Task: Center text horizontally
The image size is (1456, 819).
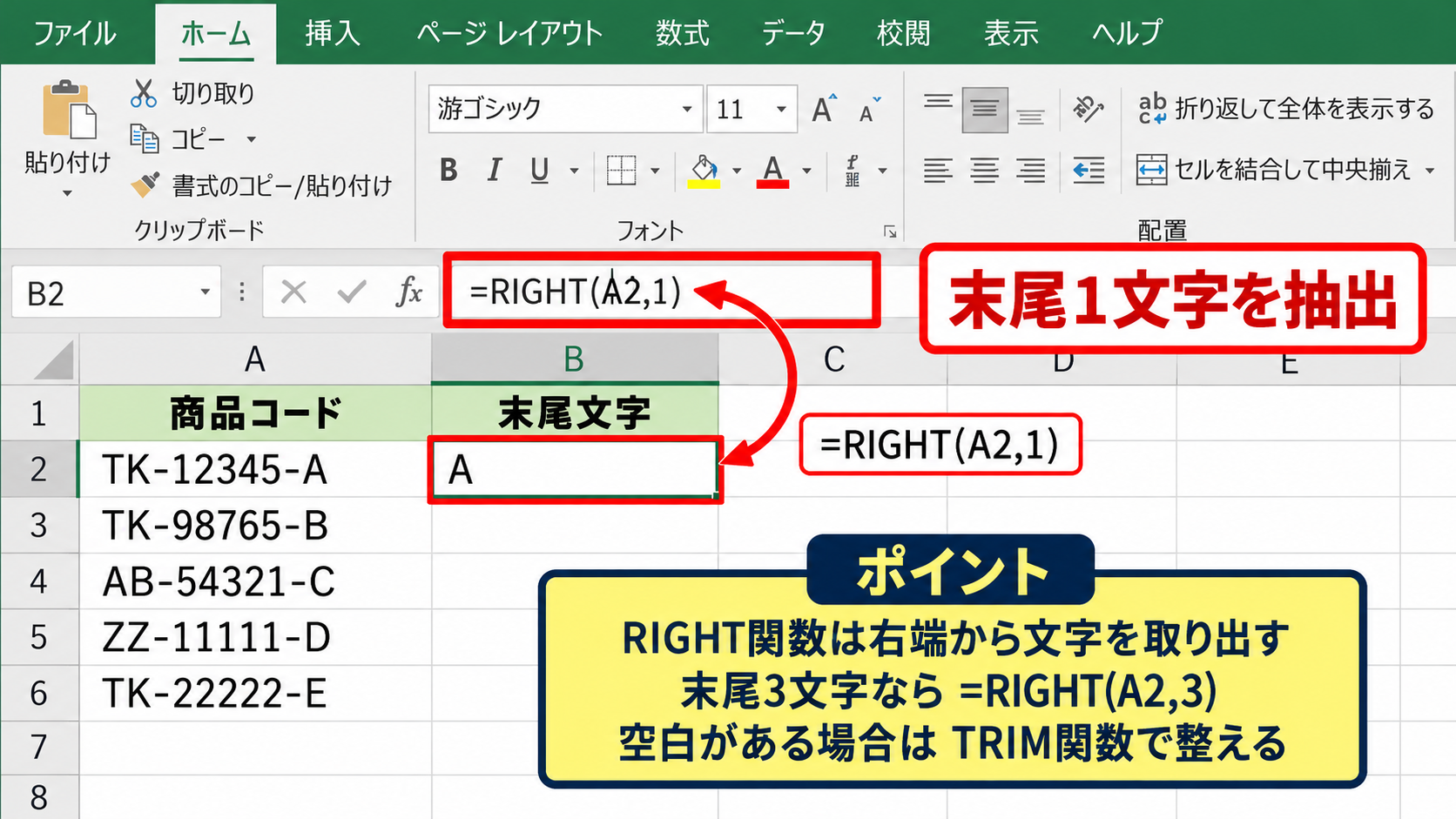Action: point(984,170)
